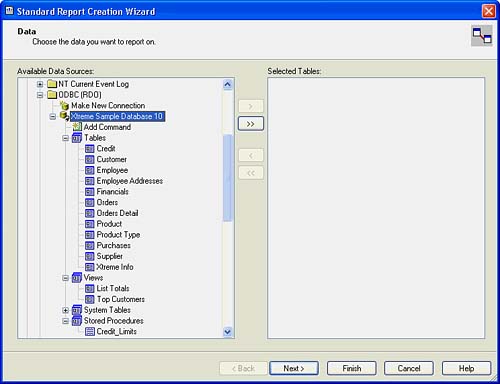Collapse the Views node

[66, 278]
